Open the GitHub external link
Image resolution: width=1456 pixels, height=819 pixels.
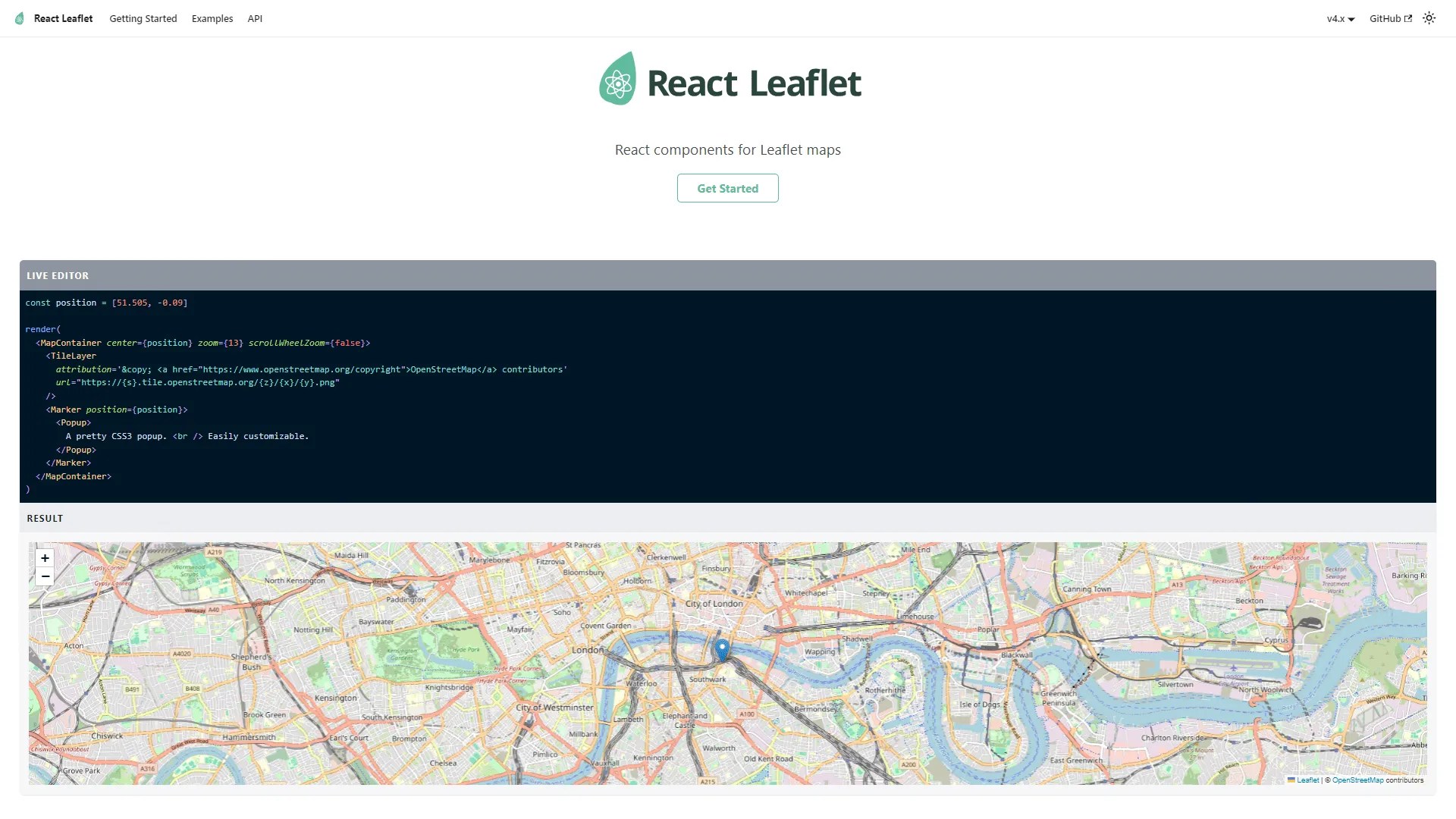pyautogui.click(x=1391, y=19)
